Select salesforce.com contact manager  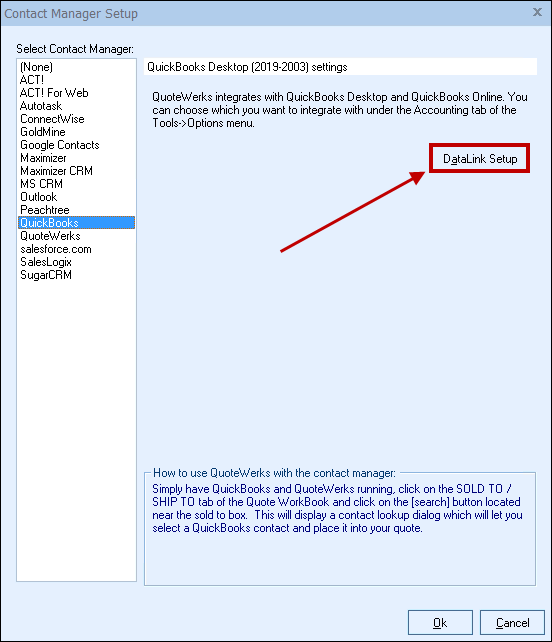77,249
